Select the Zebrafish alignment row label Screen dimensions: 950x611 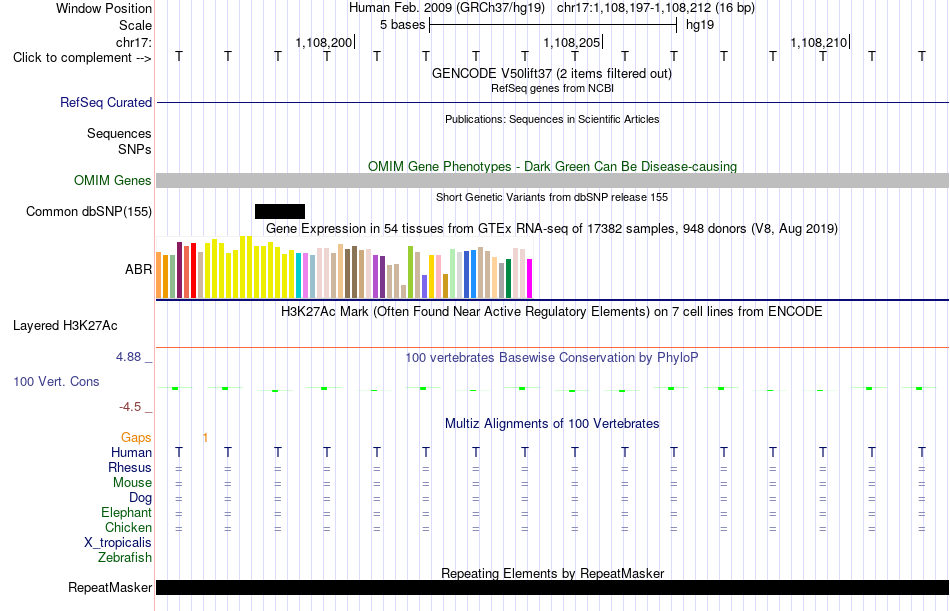125,557
